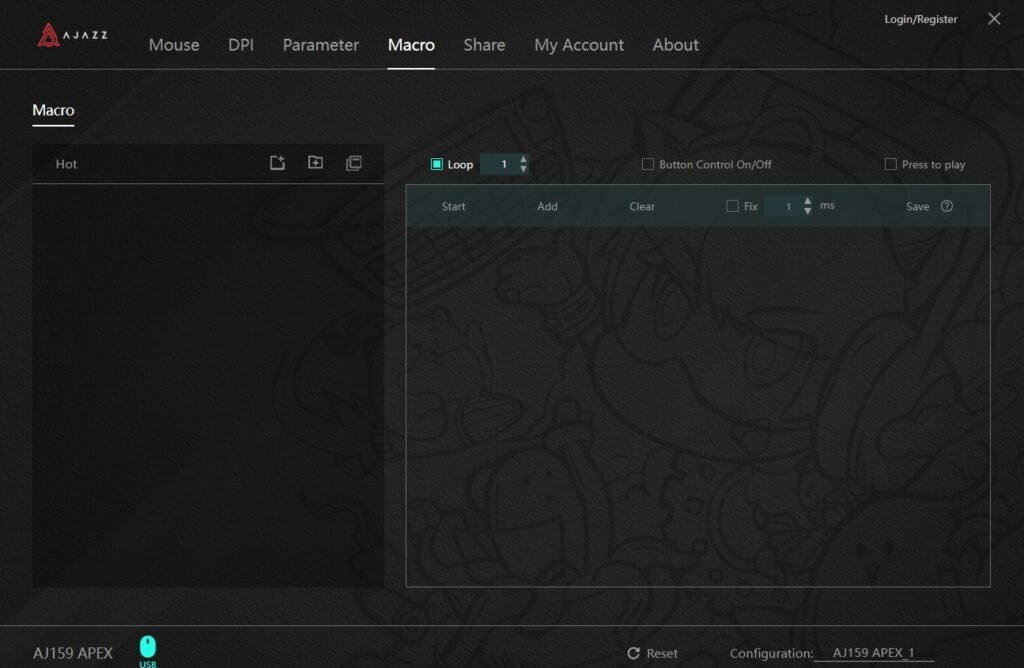Tick the Press to play checkbox
1024x668 pixels.
point(890,164)
